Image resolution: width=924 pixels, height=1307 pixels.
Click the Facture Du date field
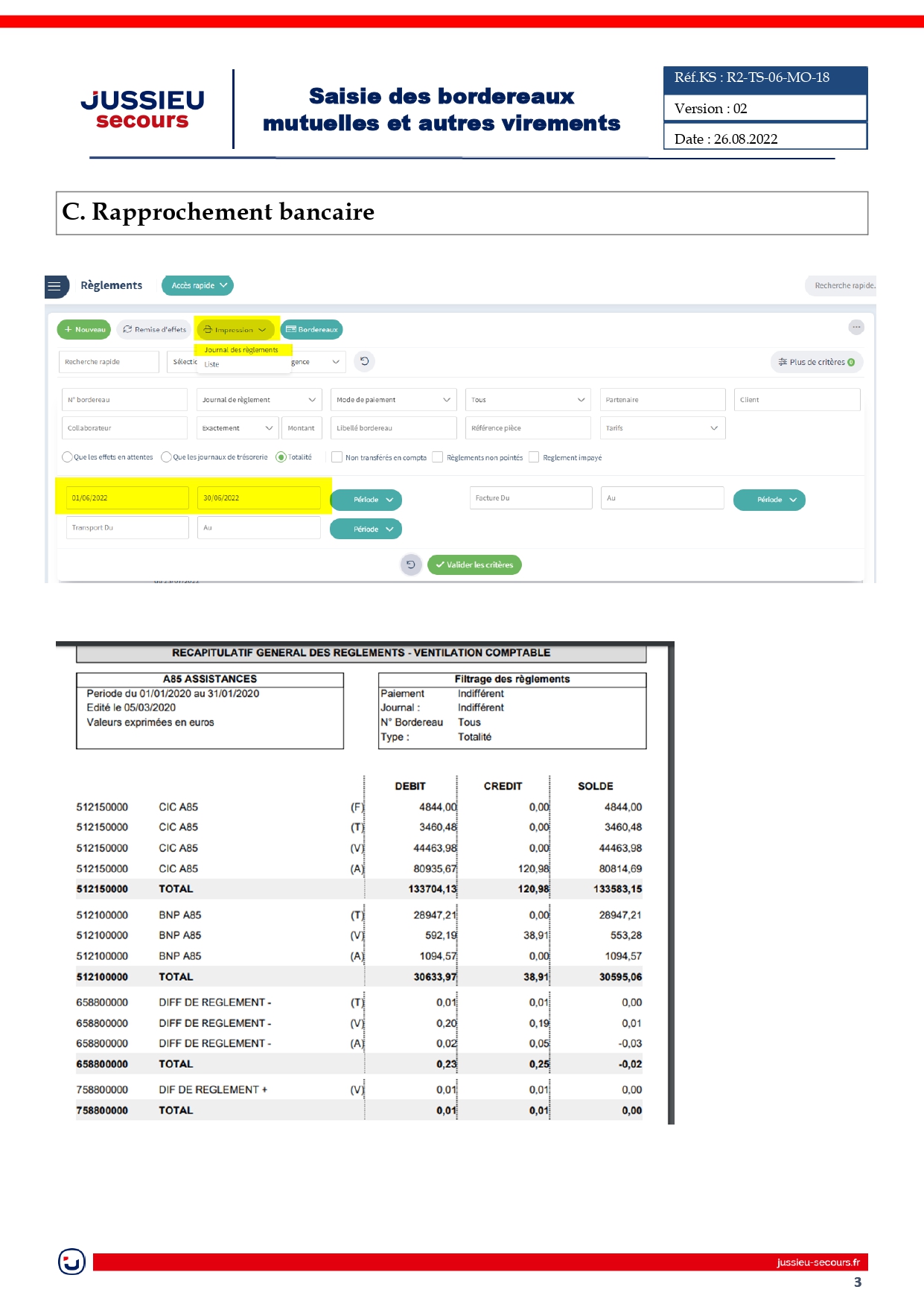click(531, 498)
